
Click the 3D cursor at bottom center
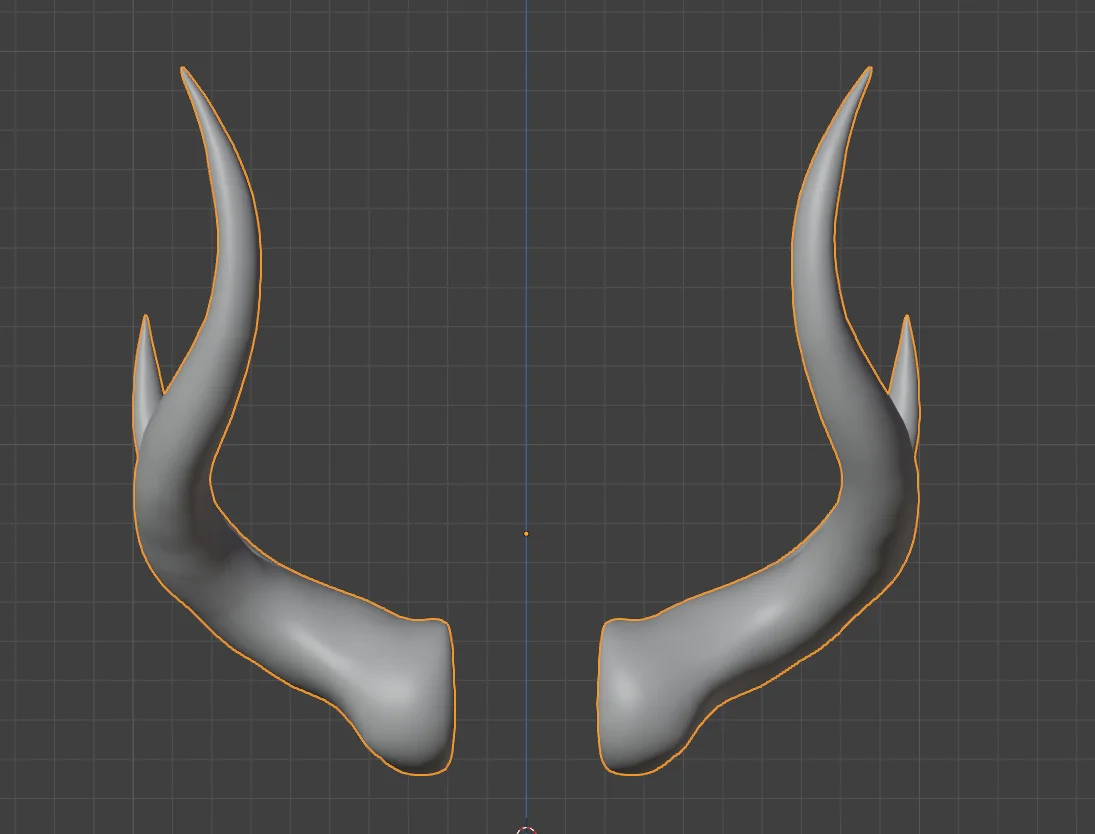[x=524, y=828]
